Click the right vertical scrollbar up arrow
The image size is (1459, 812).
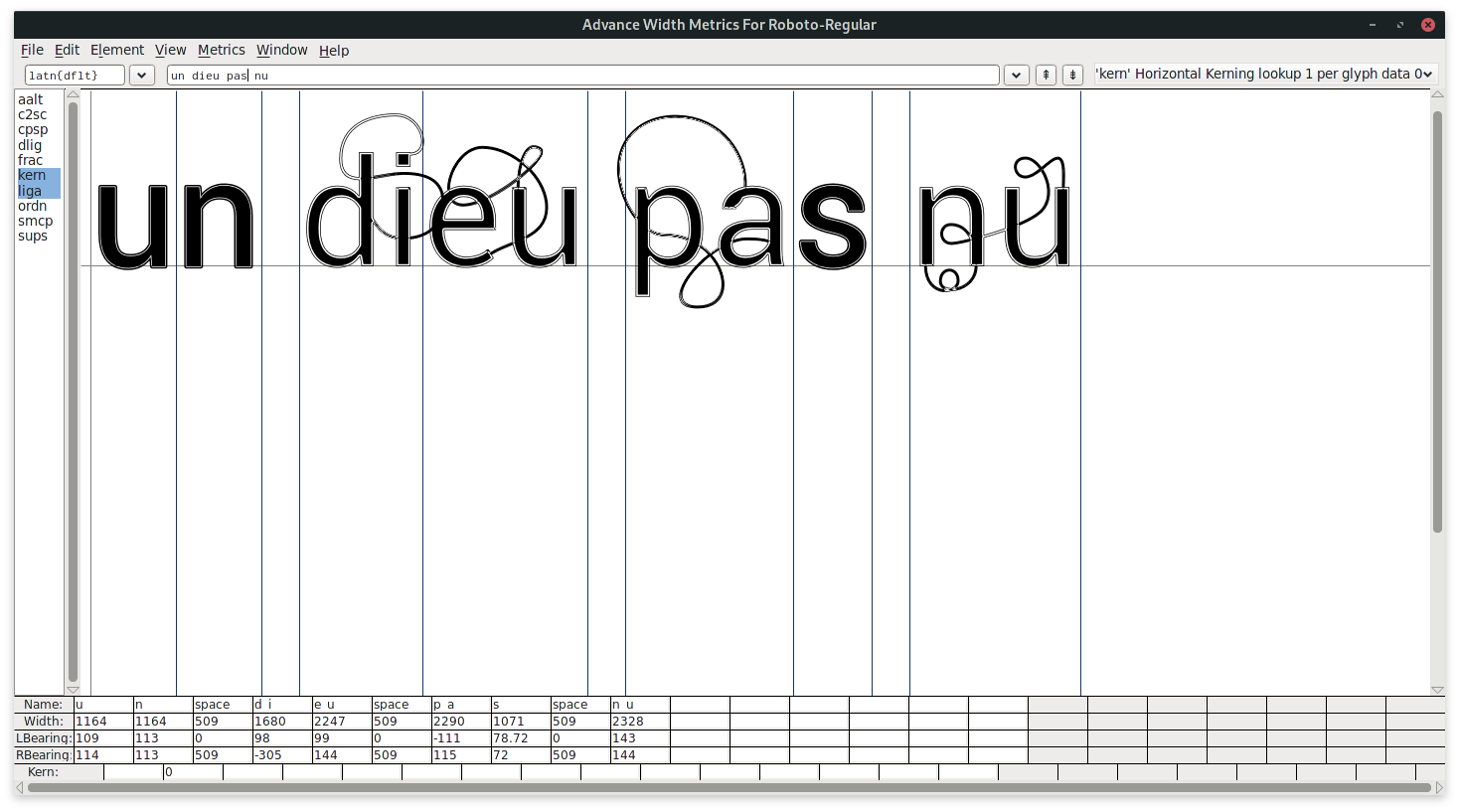[1437, 94]
